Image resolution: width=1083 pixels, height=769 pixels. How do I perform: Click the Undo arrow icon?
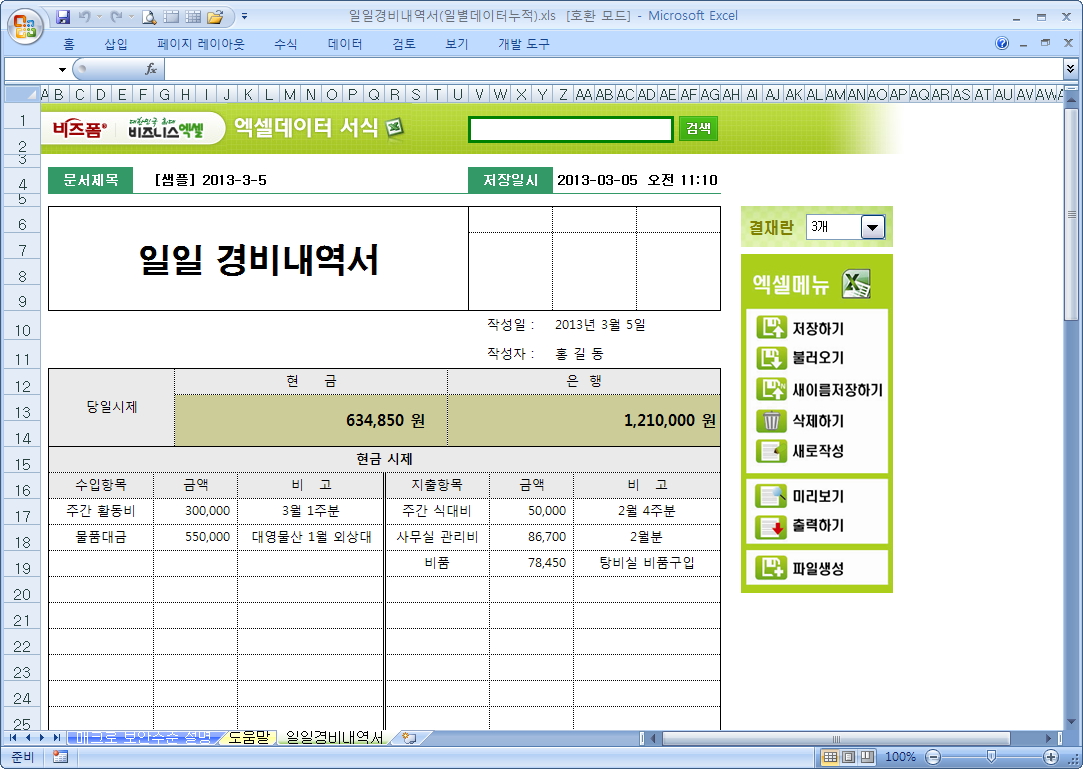tap(84, 17)
